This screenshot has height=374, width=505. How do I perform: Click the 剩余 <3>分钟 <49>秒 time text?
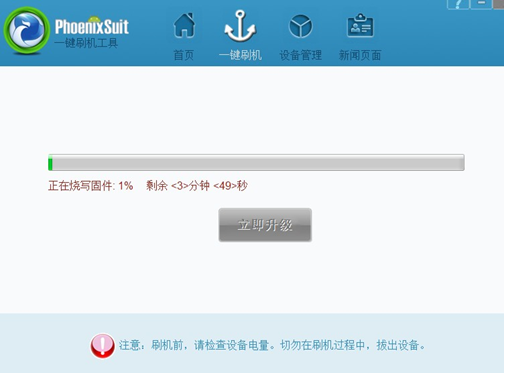[x=197, y=186]
